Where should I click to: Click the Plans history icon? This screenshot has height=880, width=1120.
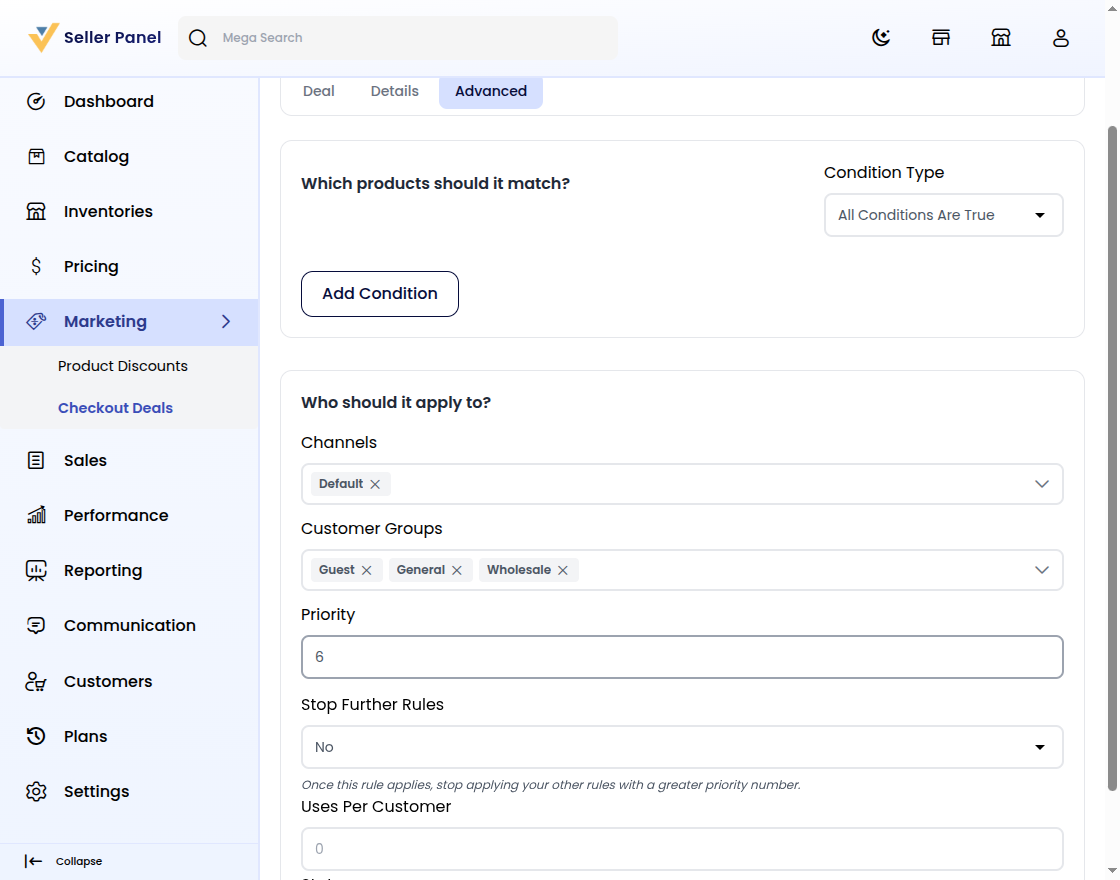click(x=36, y=736)
